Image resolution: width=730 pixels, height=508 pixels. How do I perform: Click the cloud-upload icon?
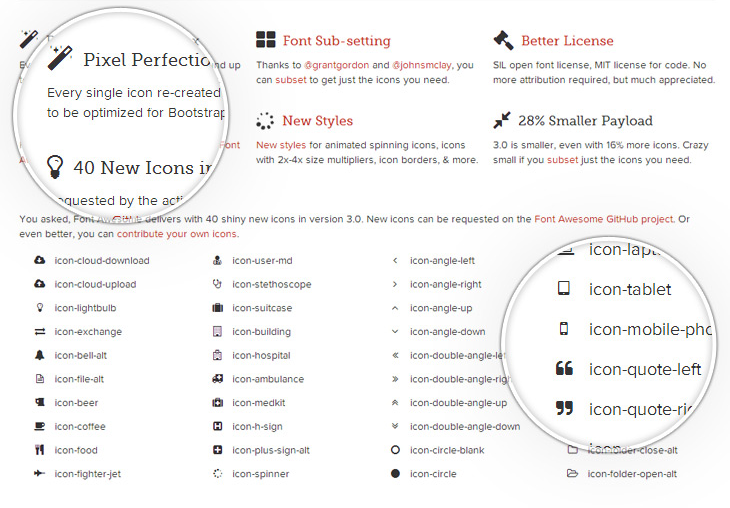40,284
